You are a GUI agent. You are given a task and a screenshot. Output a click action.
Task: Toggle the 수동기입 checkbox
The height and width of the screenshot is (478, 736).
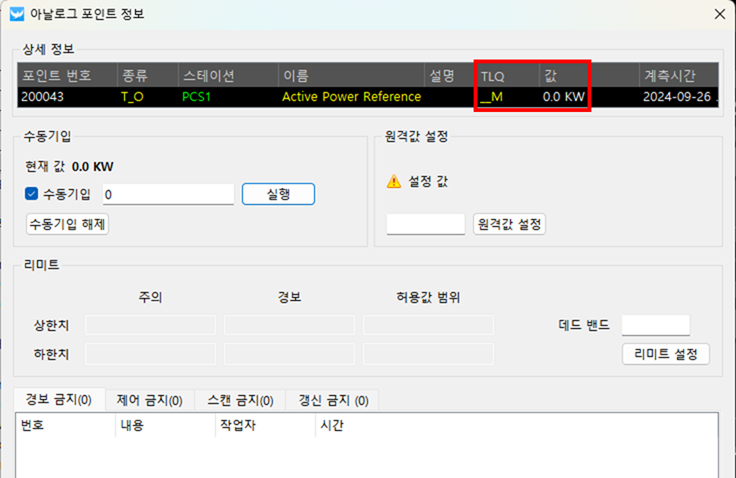click(32, 194)
